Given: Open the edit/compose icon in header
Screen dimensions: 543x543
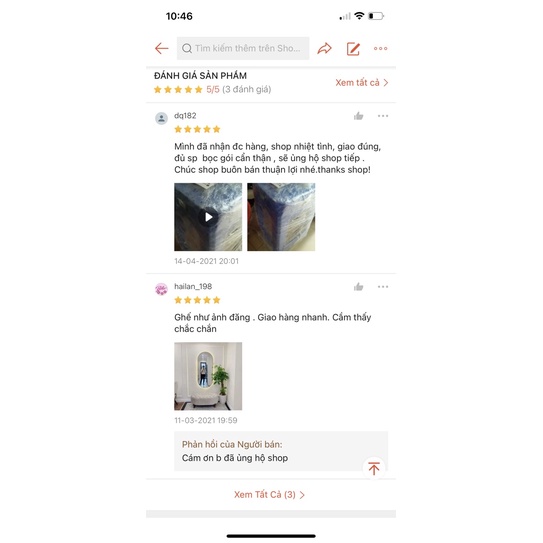Looking at the screenshot, I should tap(353, 49).
